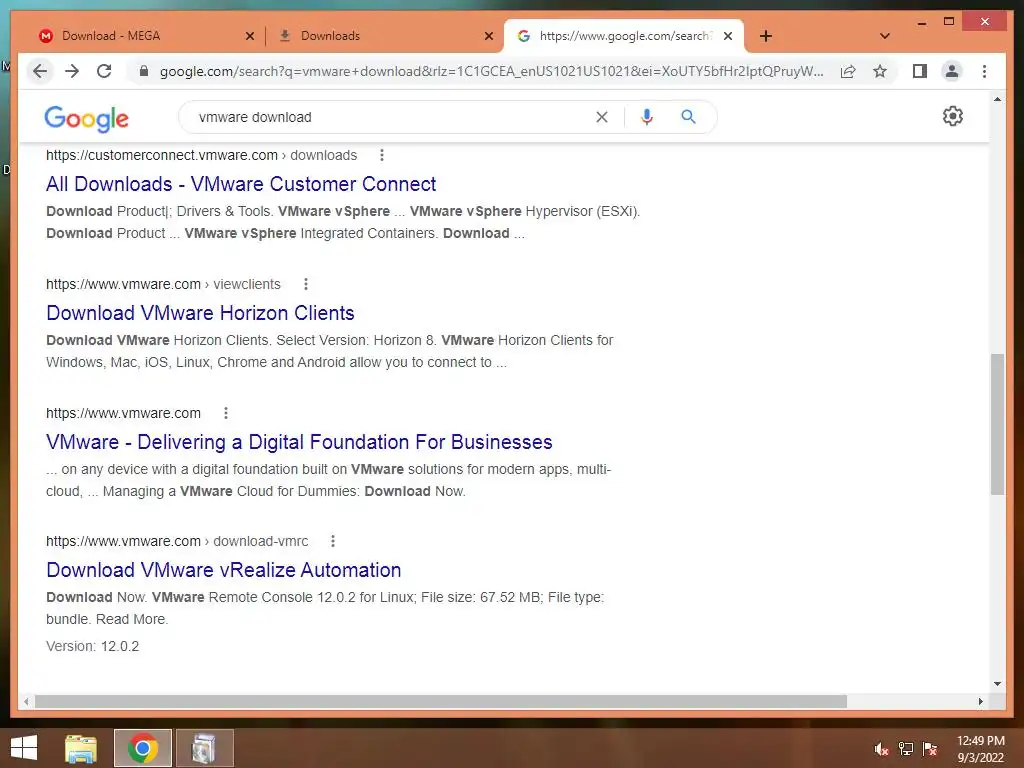Click the scroll left arrow

25,701
